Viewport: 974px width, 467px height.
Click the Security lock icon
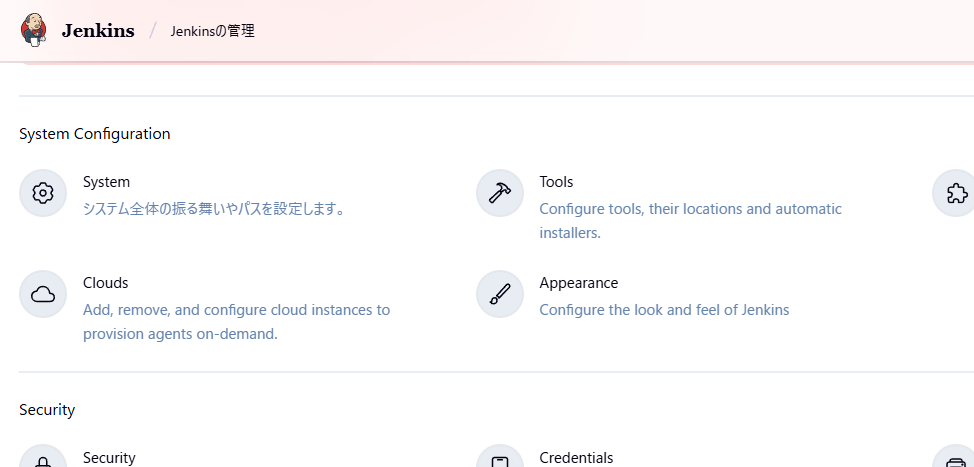43,460
